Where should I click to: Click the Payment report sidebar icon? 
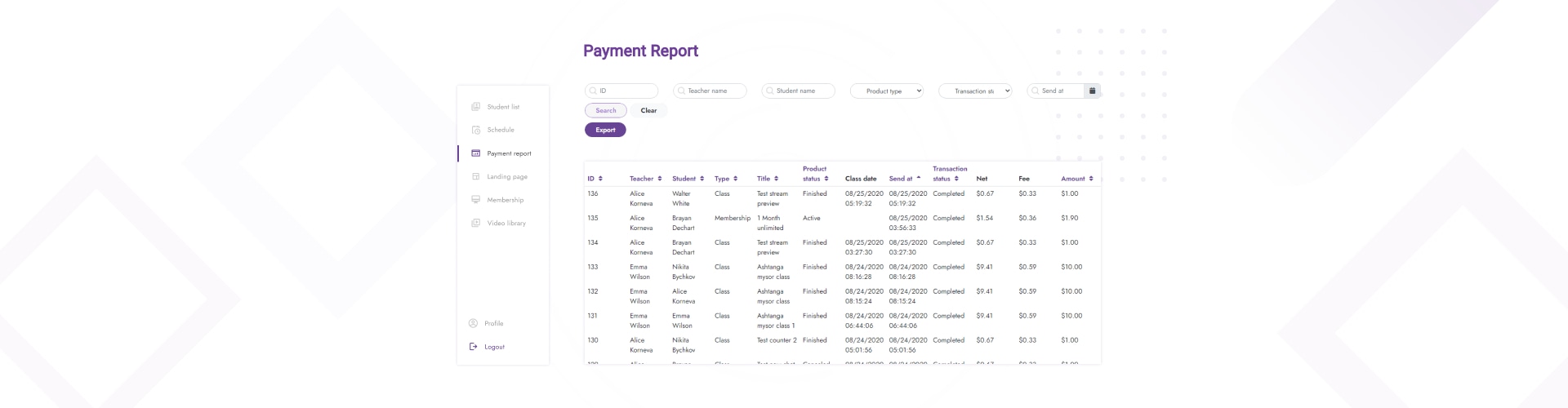coord(475,153)
